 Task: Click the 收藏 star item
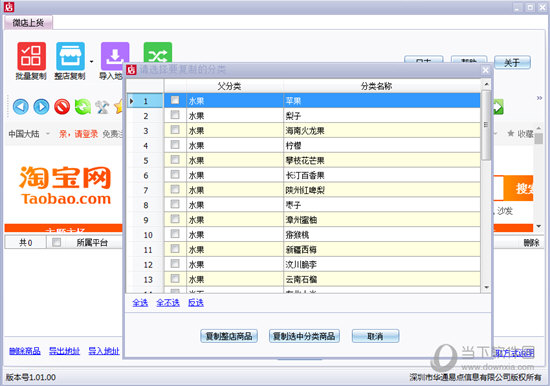521,134
